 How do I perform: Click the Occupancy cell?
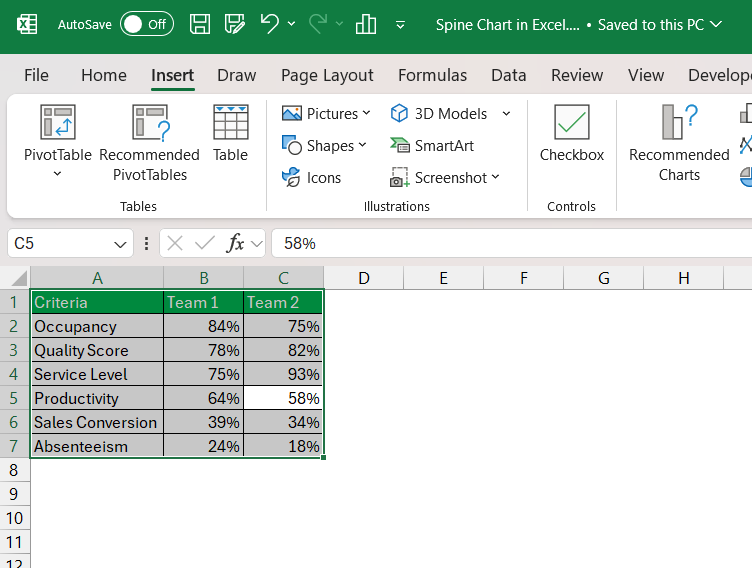pyautogui.click(x=97, y=326)
